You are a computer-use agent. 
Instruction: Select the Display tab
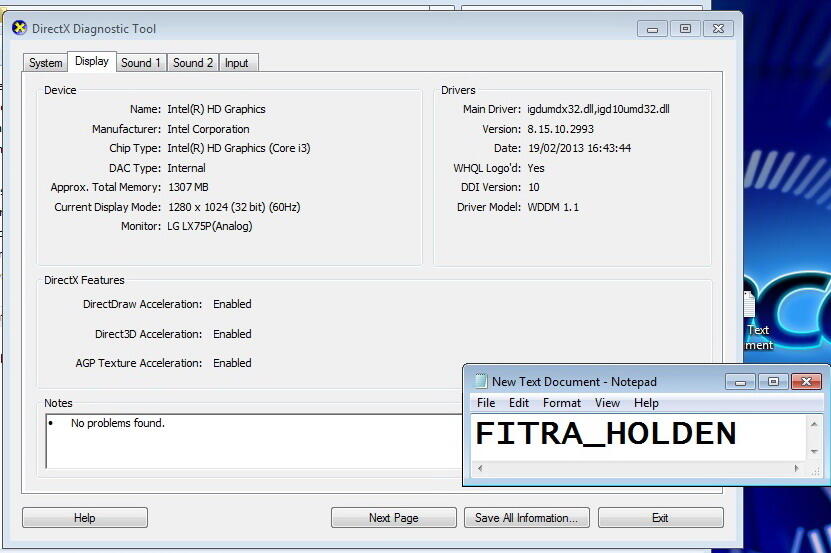point(92,61)
